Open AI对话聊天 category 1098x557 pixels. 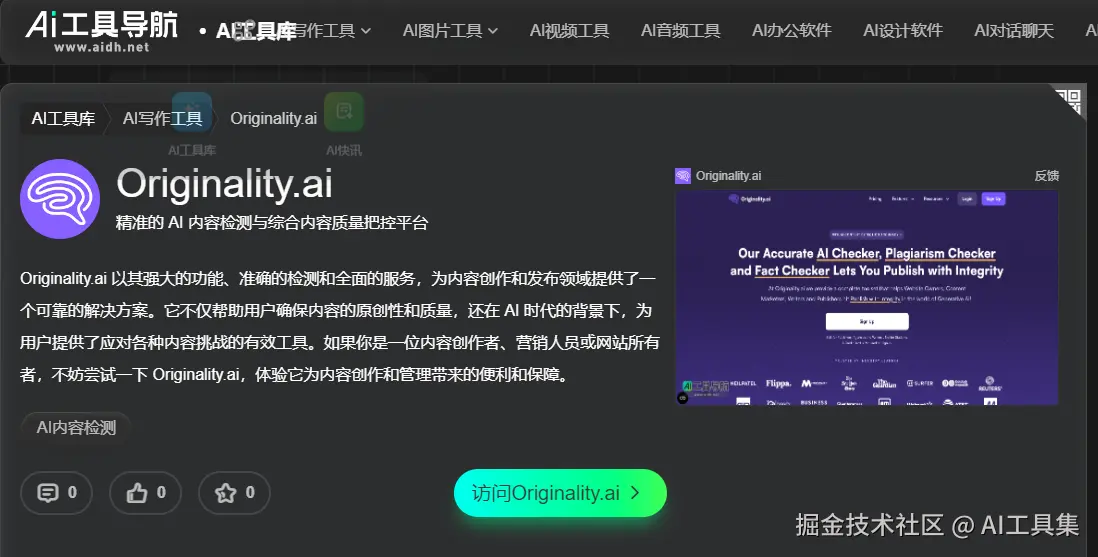click(x=1014, y=31)
